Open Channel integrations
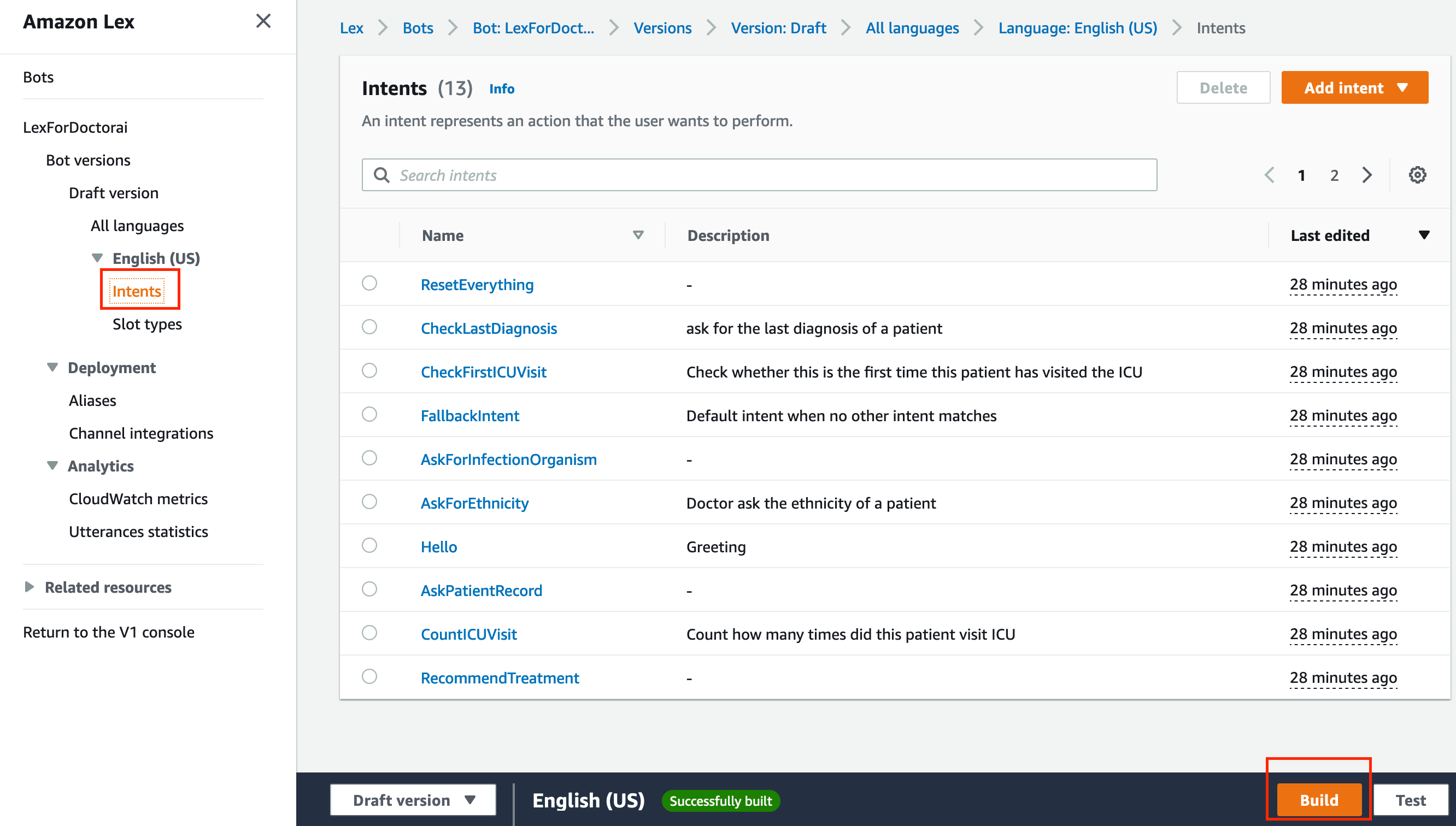 pyautogui.click(x=142, y=433)
